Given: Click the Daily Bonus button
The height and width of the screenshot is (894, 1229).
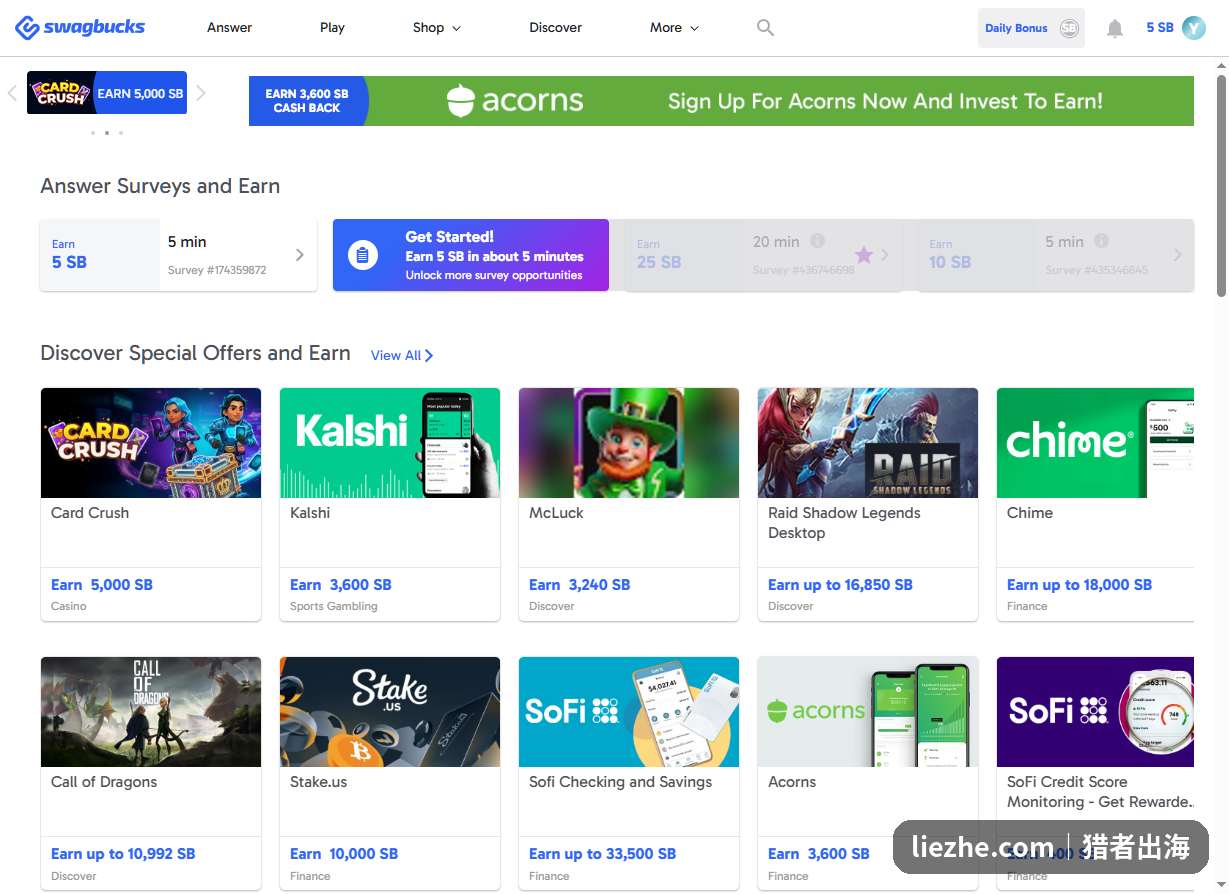Looking at the screenshot, I should click(1031, 28).
